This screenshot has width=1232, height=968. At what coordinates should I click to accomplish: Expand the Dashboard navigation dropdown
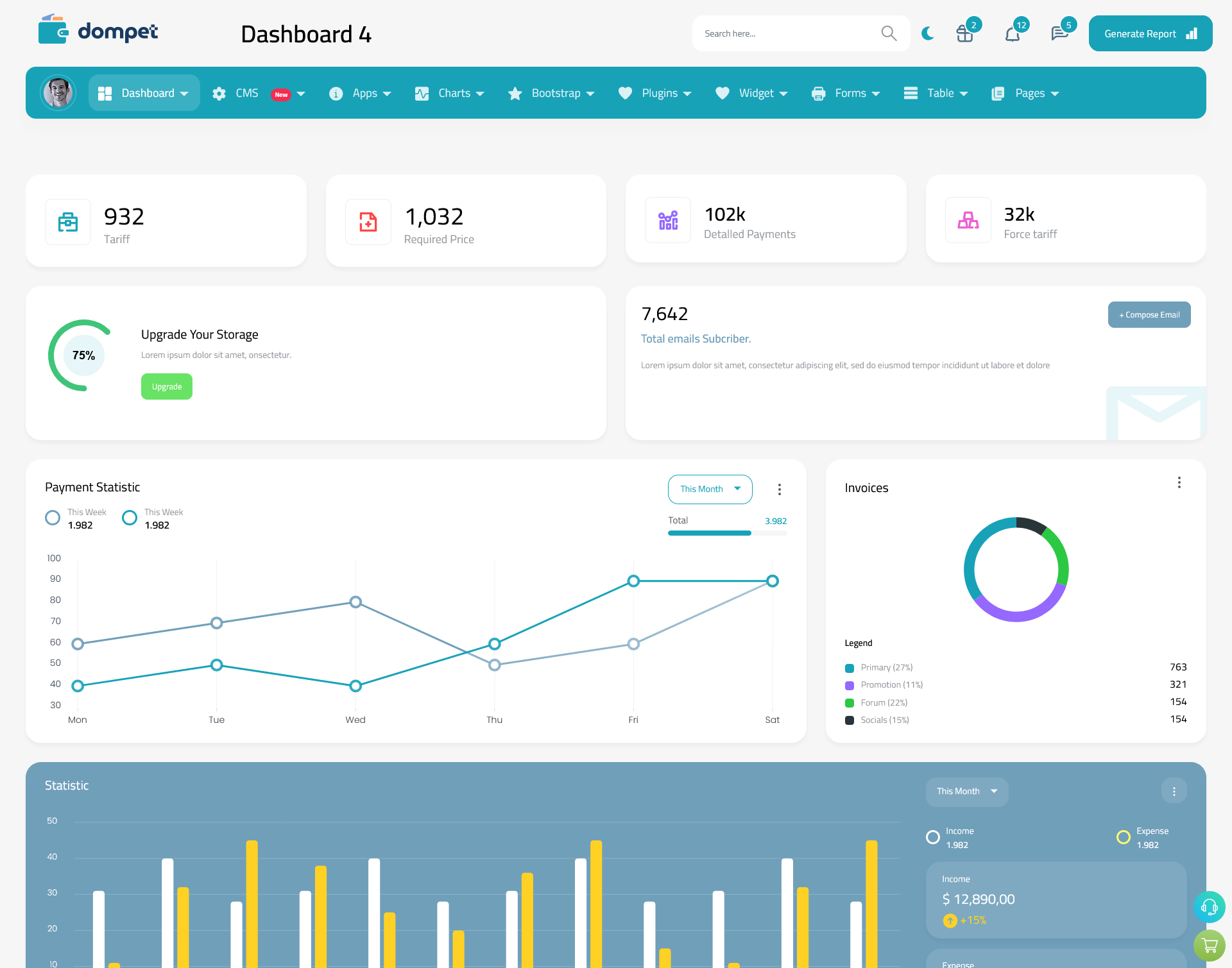click(149, 93)
